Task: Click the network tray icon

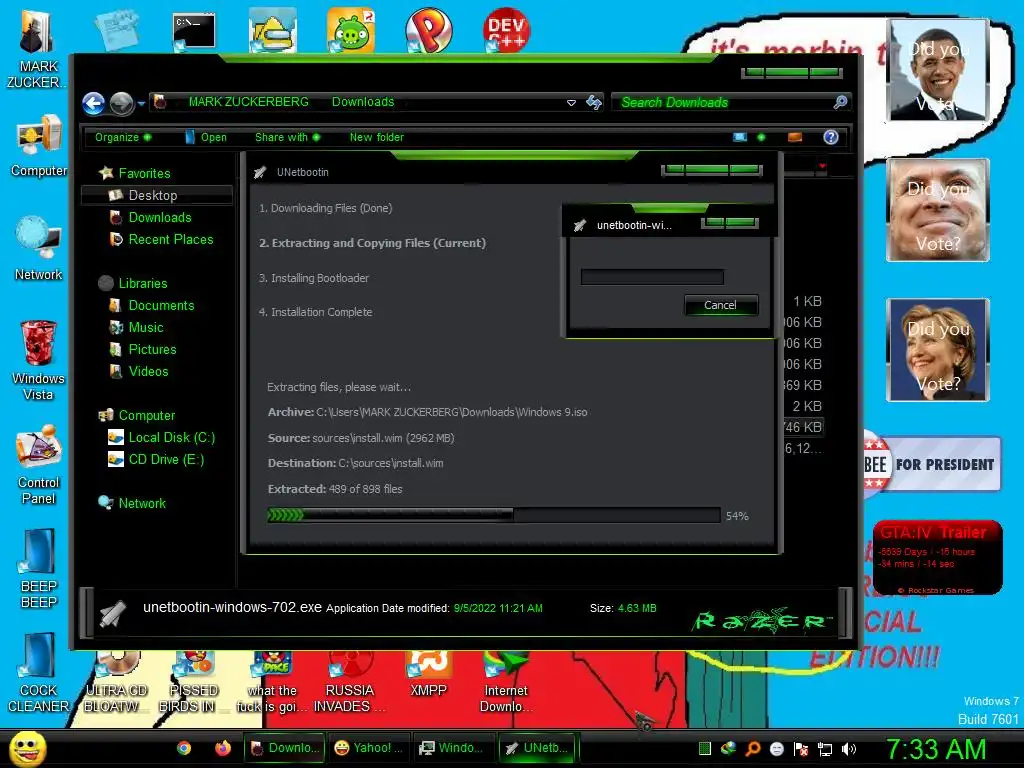Action: 825,749
